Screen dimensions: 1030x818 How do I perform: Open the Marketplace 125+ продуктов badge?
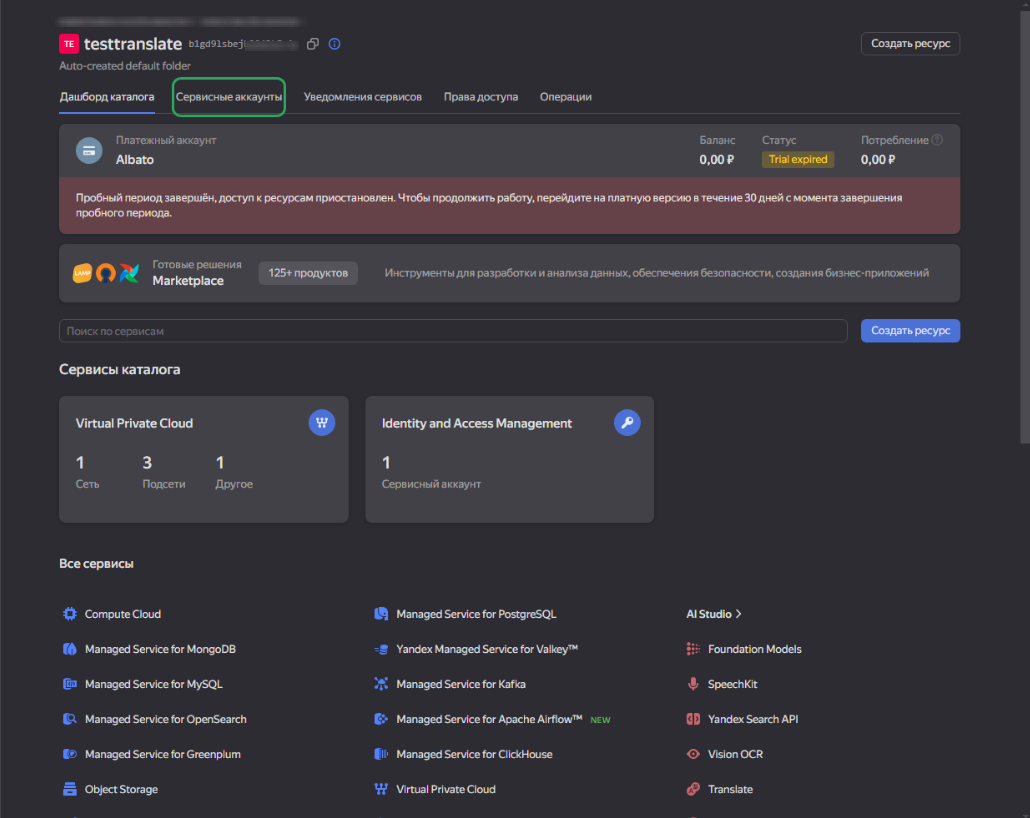click(307, 273)
